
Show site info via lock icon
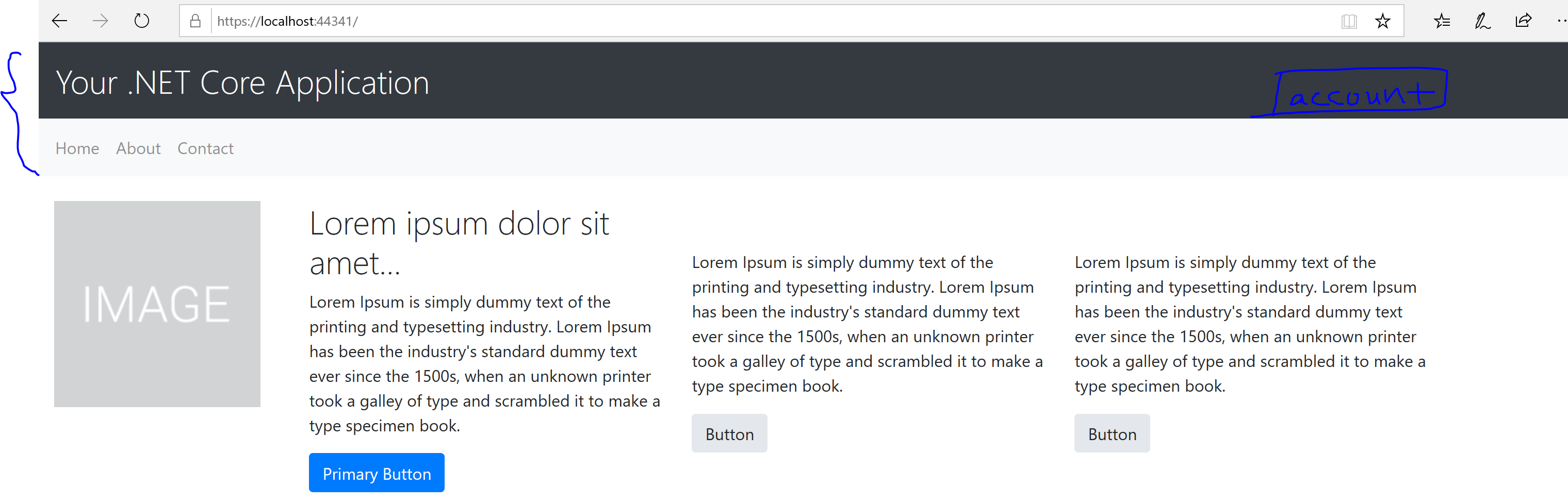195,21
